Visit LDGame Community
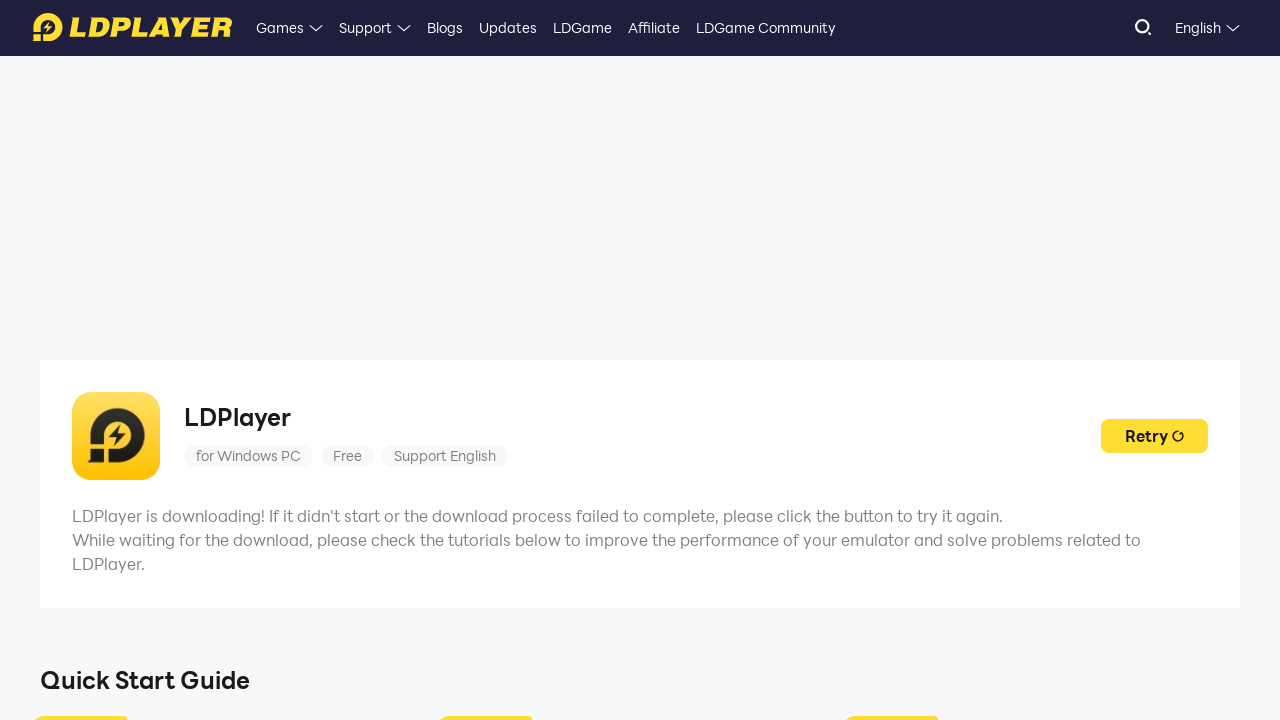Image resolution: width=1280 pixels, height=720 pixels. click(766, 28)
